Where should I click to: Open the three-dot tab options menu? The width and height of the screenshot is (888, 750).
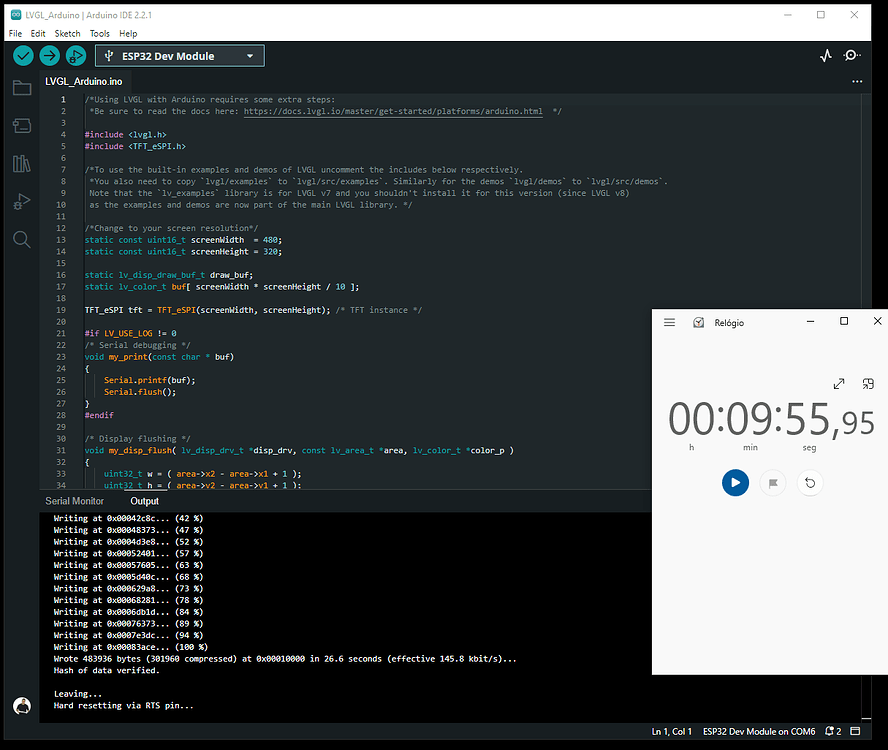(857, 81)
